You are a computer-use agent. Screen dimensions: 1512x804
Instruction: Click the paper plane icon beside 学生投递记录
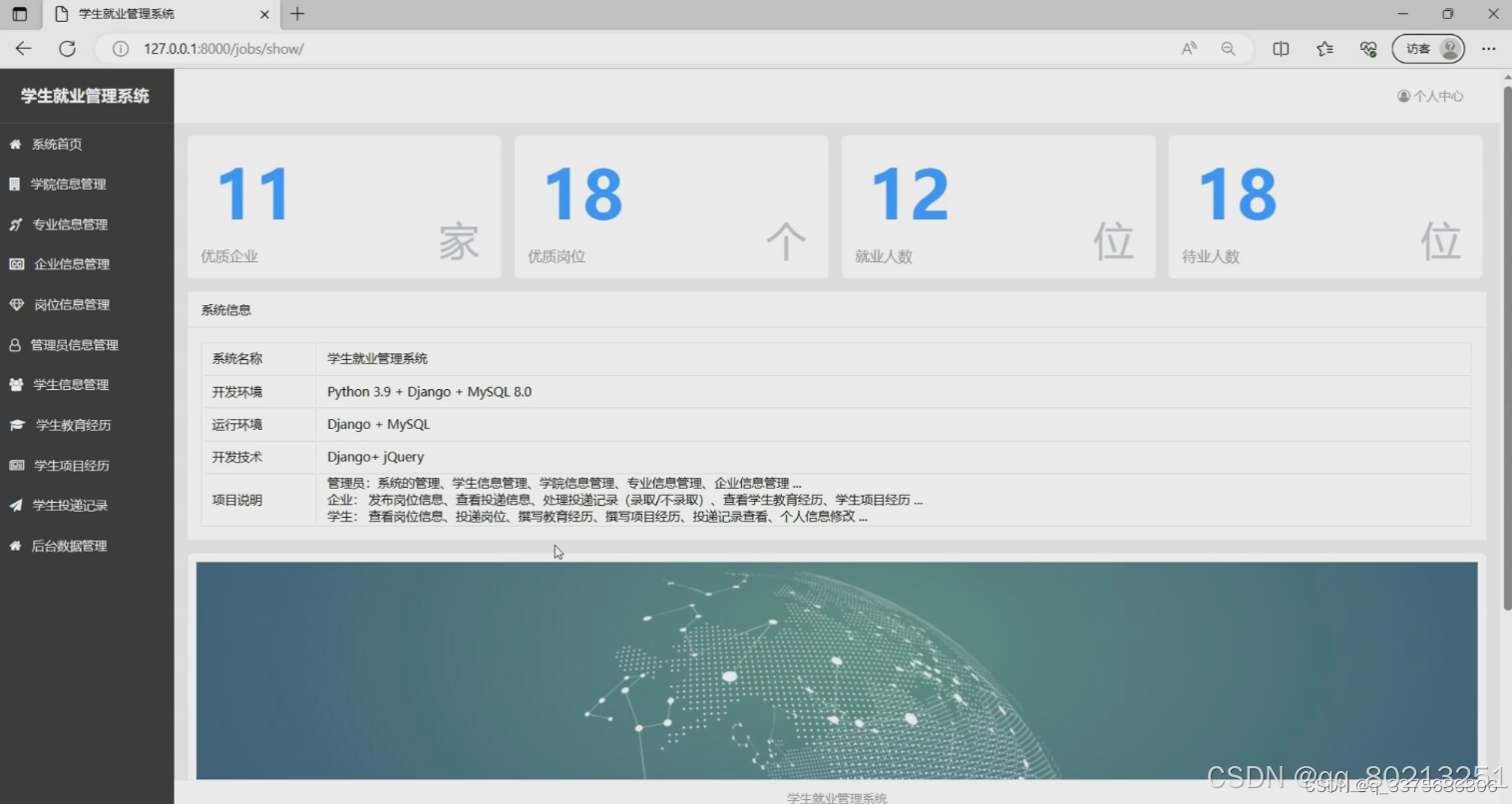point(15,506)
